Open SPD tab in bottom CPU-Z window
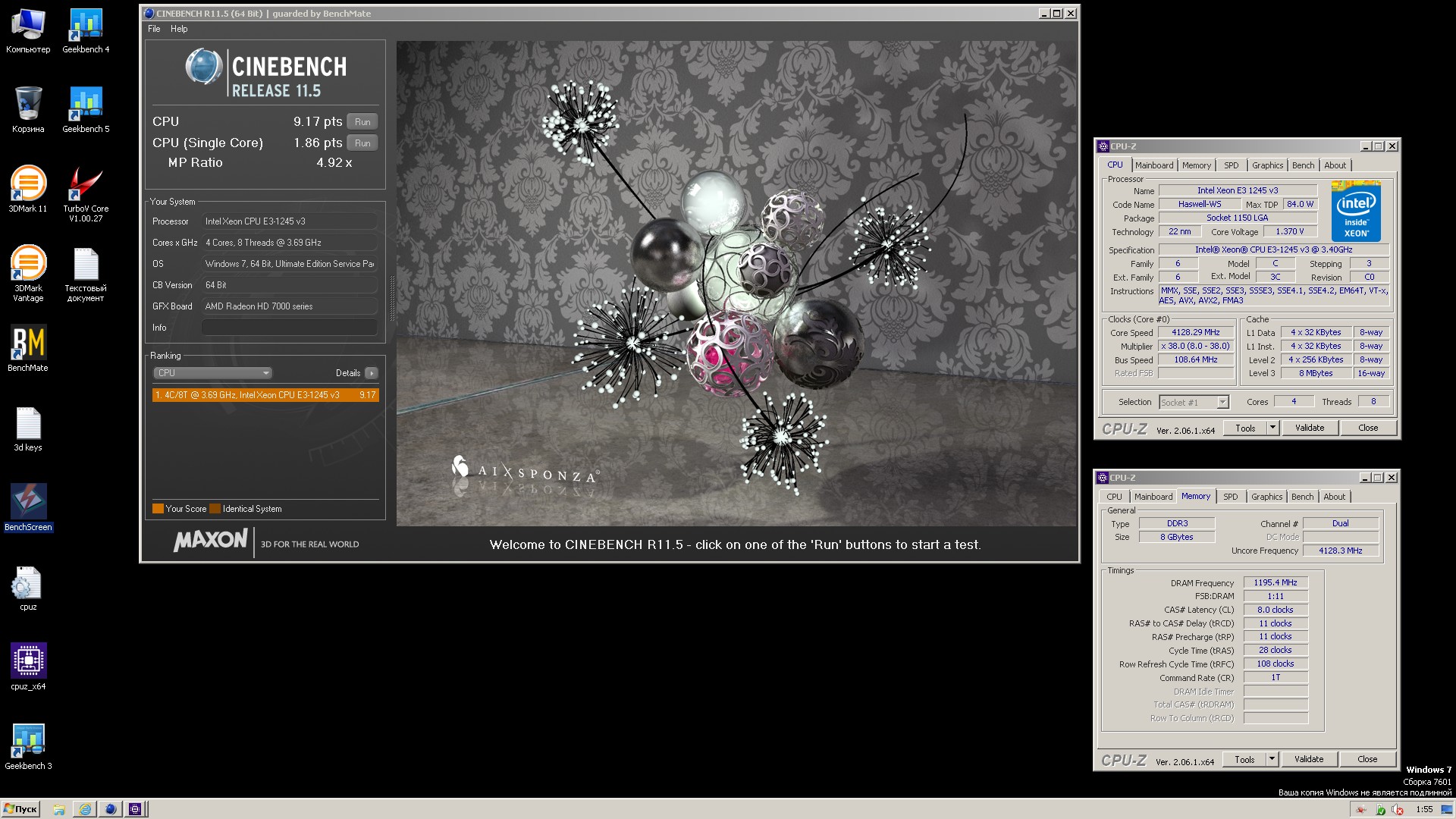This screenshot has height=819, width=1456. [1230, 497]
